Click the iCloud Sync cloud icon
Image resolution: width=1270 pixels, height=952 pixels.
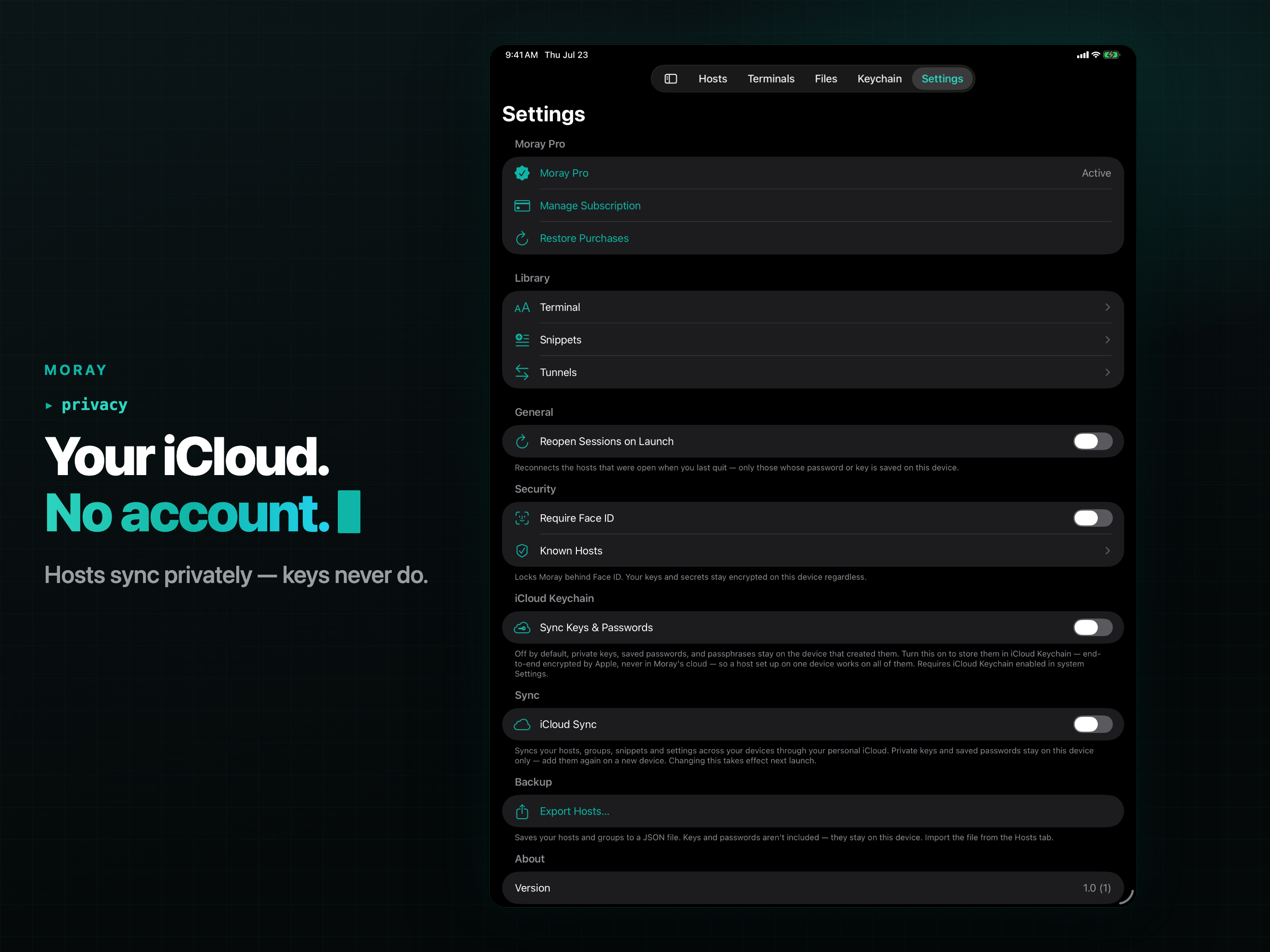(x=522, y=724)
